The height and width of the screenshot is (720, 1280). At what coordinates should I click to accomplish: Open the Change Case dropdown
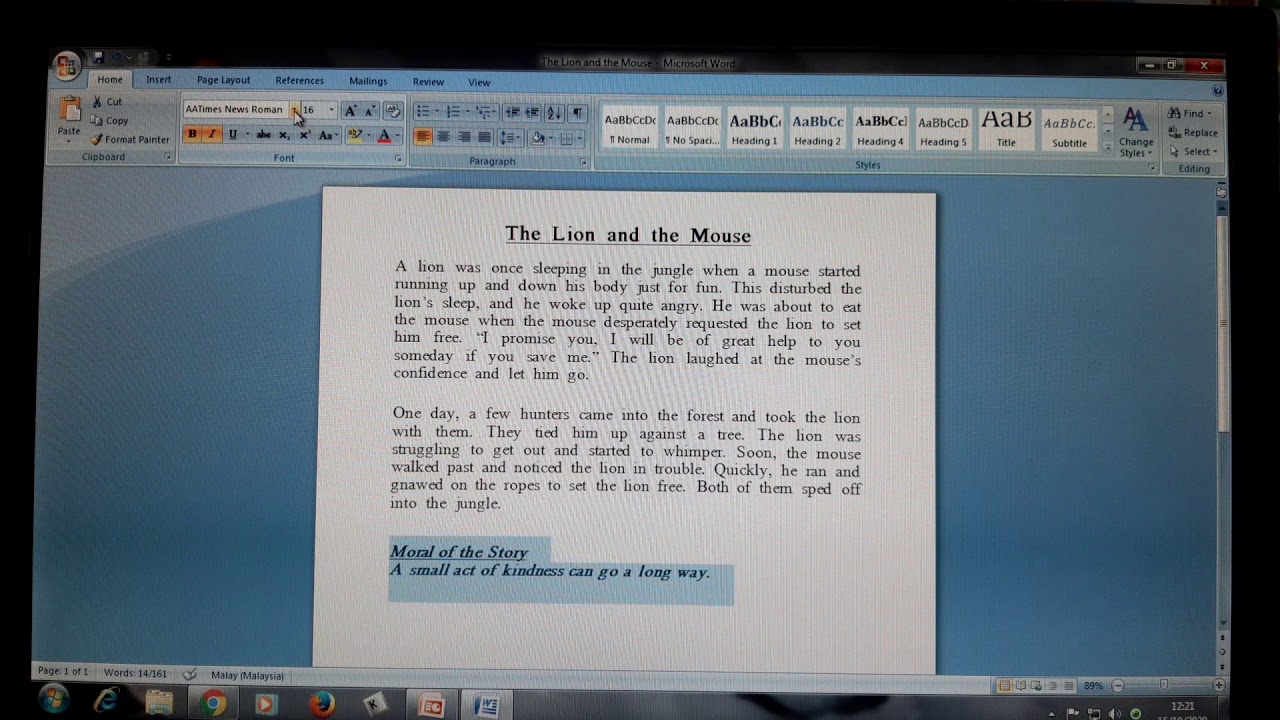(327, 135)
